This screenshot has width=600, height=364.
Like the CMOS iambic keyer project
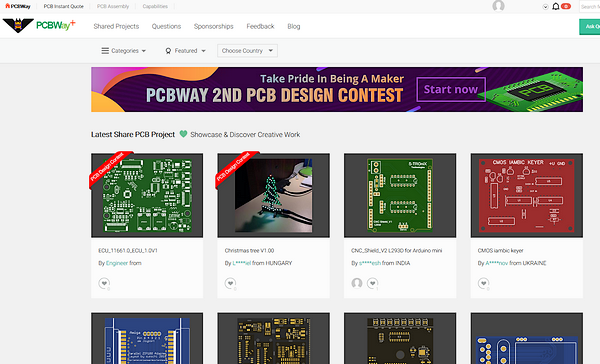[x=483, y=283]
